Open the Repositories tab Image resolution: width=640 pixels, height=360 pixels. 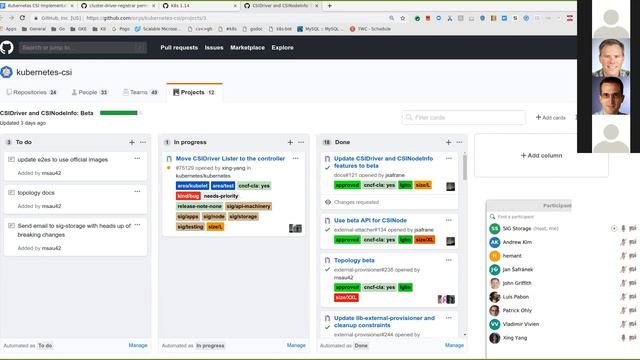32,92
